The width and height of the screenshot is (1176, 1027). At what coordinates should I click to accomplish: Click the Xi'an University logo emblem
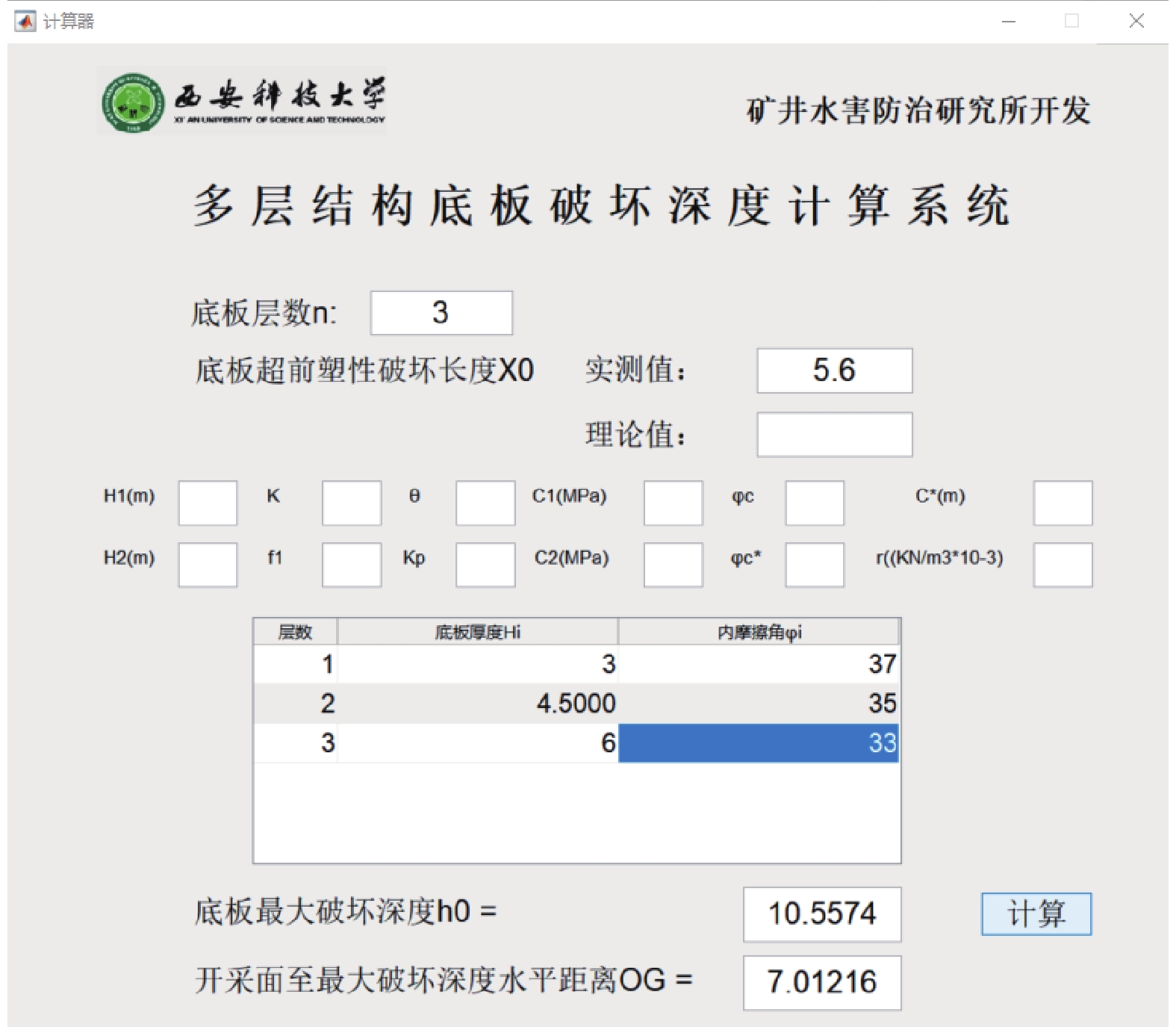(x=133, y=103)
